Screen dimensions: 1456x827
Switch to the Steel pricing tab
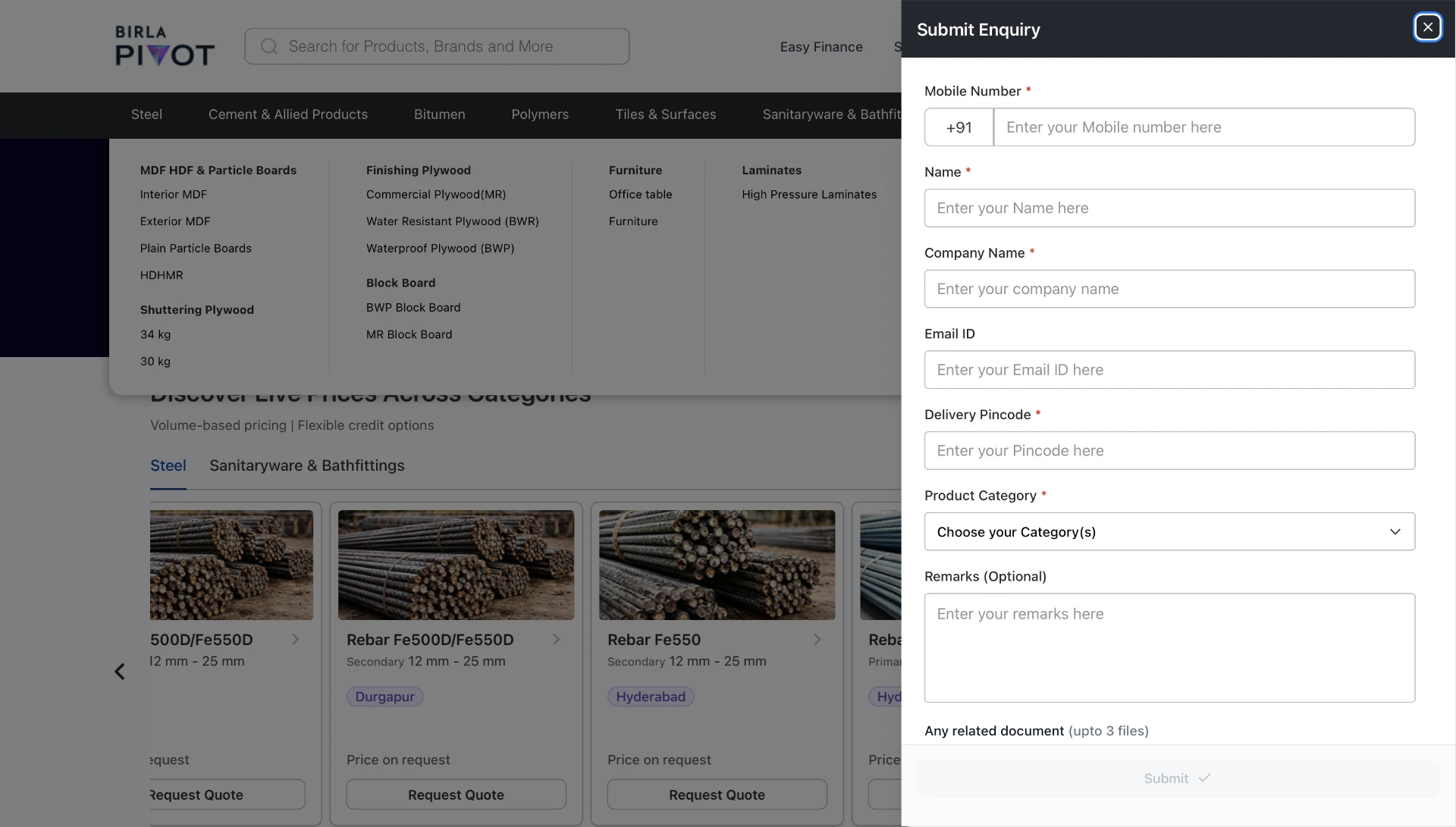[x=168, y=465]
